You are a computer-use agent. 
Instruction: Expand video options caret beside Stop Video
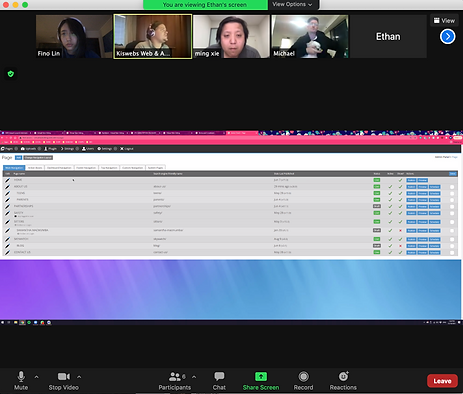(79, 377)
